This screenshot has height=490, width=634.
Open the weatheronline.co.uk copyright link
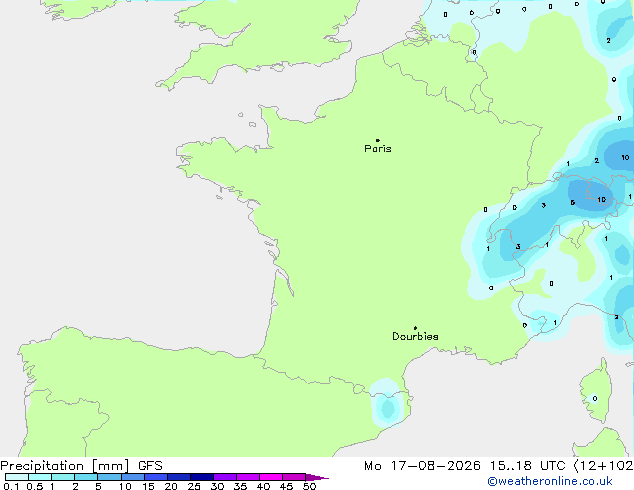(550, 481)
